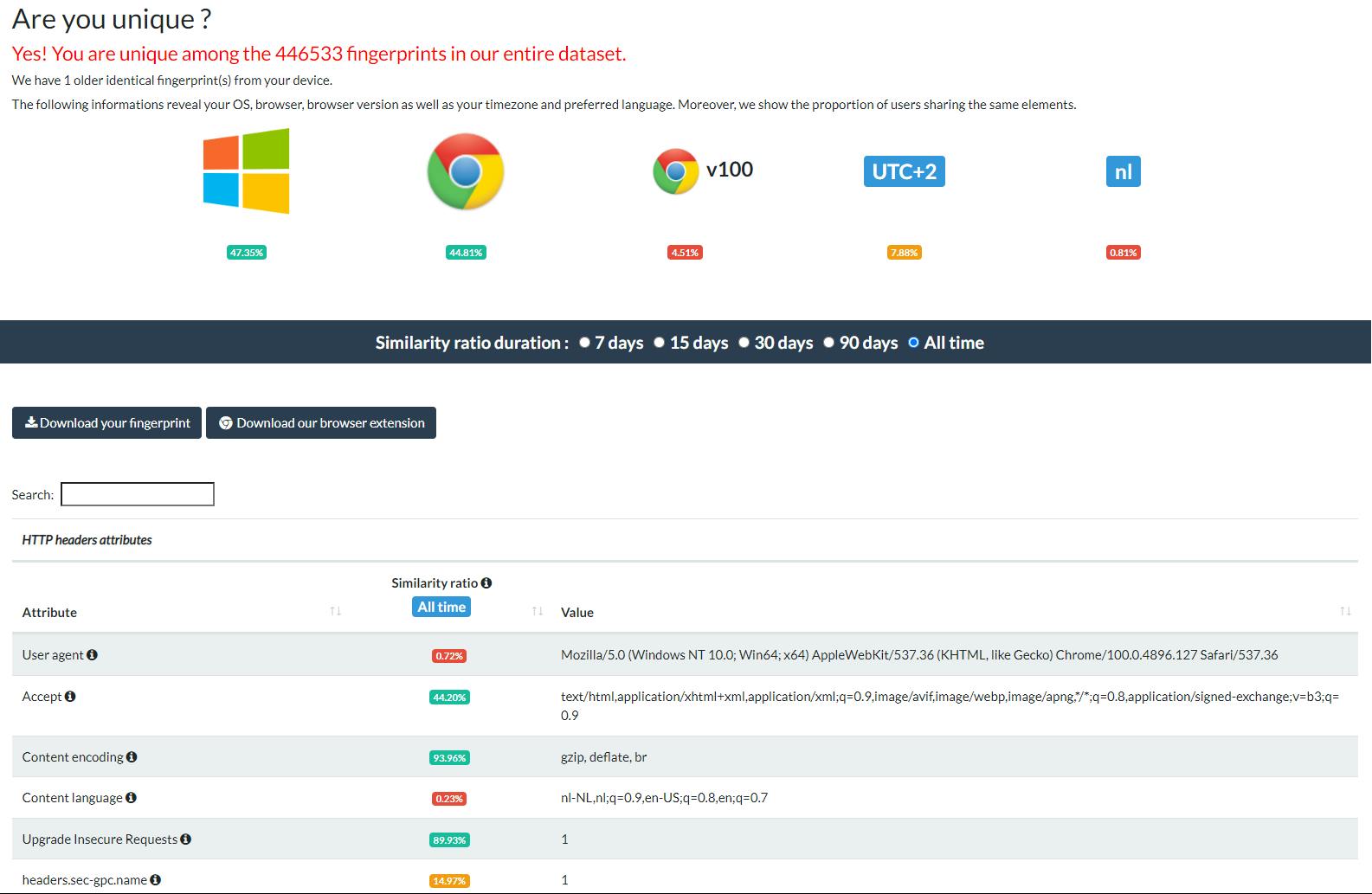The width and height of the screenshot is (1372, 894).
Task: Open the Content encoding info icon
Action: point(132,756)
